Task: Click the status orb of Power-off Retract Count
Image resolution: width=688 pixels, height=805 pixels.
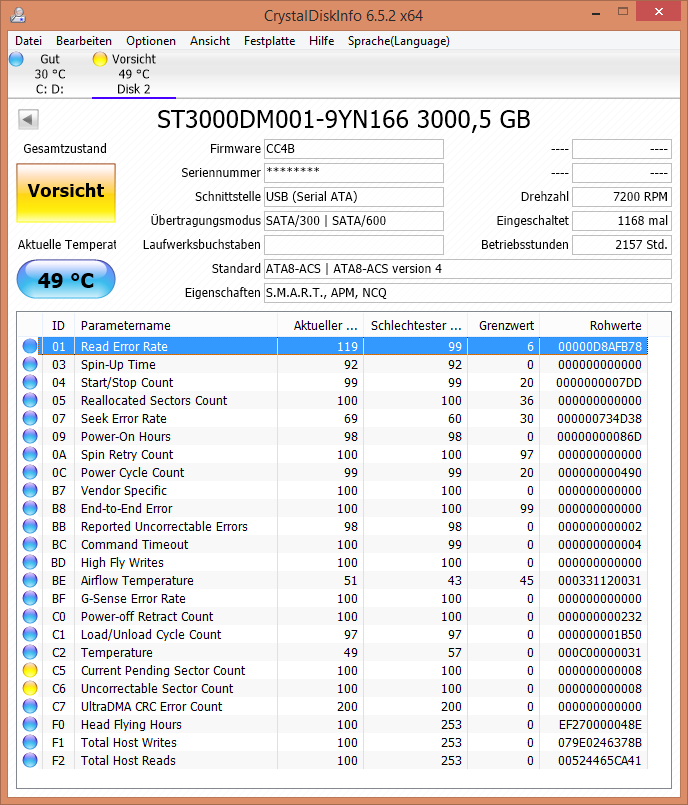Action: click(30, 616)
